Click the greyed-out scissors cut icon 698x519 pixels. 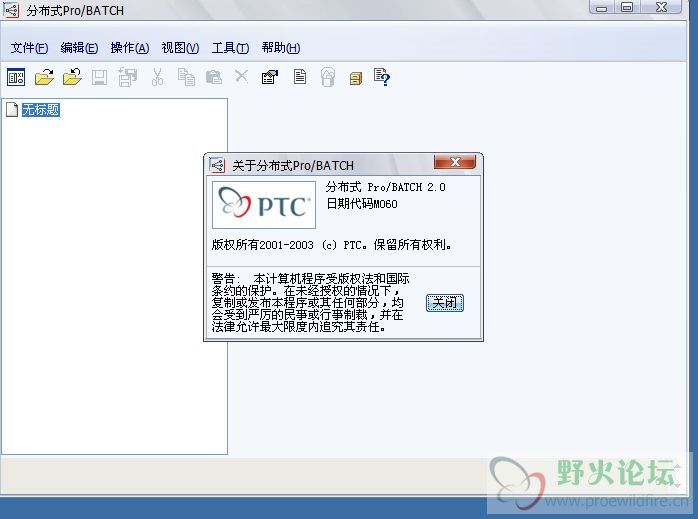157,77
